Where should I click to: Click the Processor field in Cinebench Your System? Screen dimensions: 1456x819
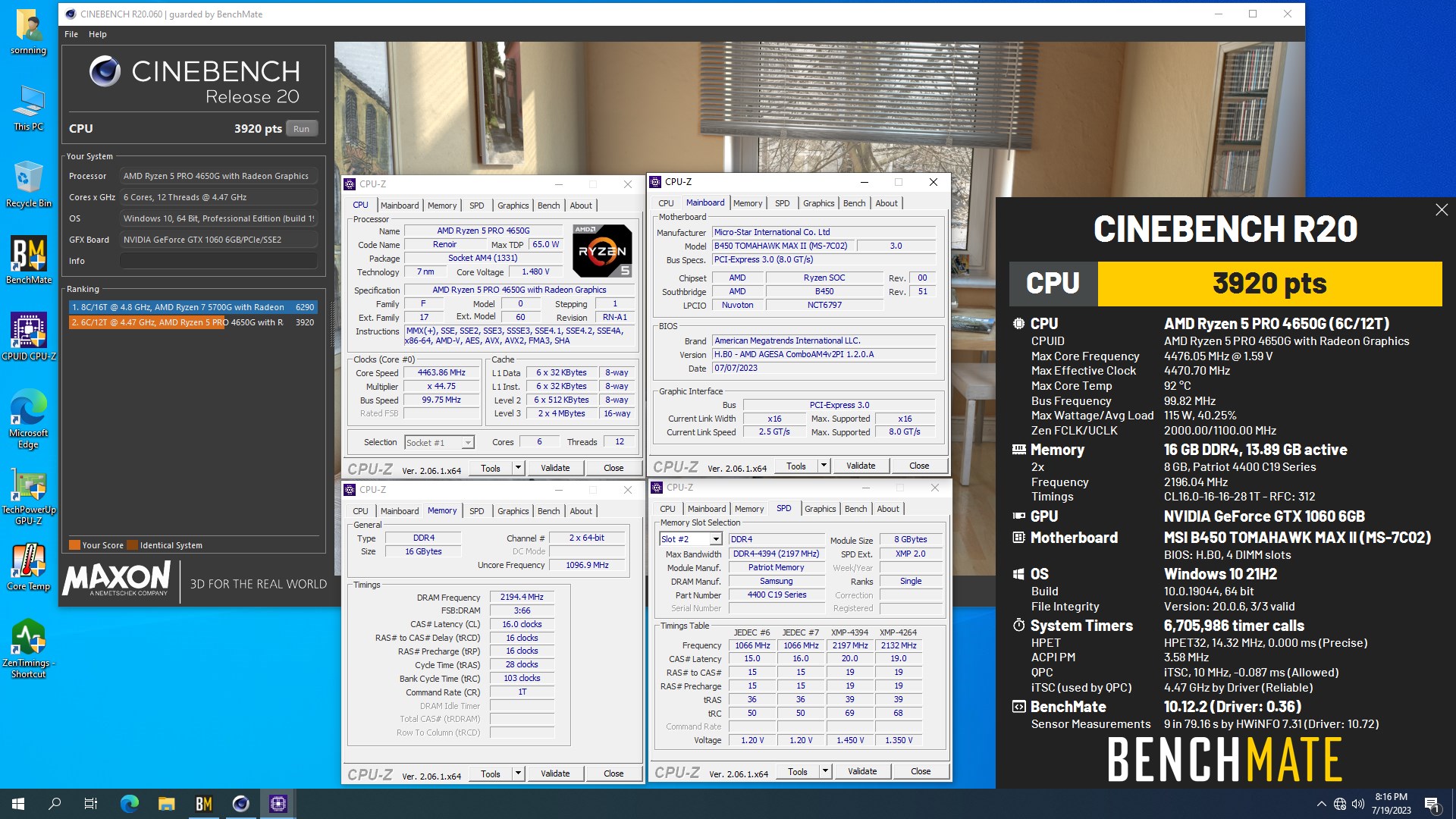[x=218, y=176]
